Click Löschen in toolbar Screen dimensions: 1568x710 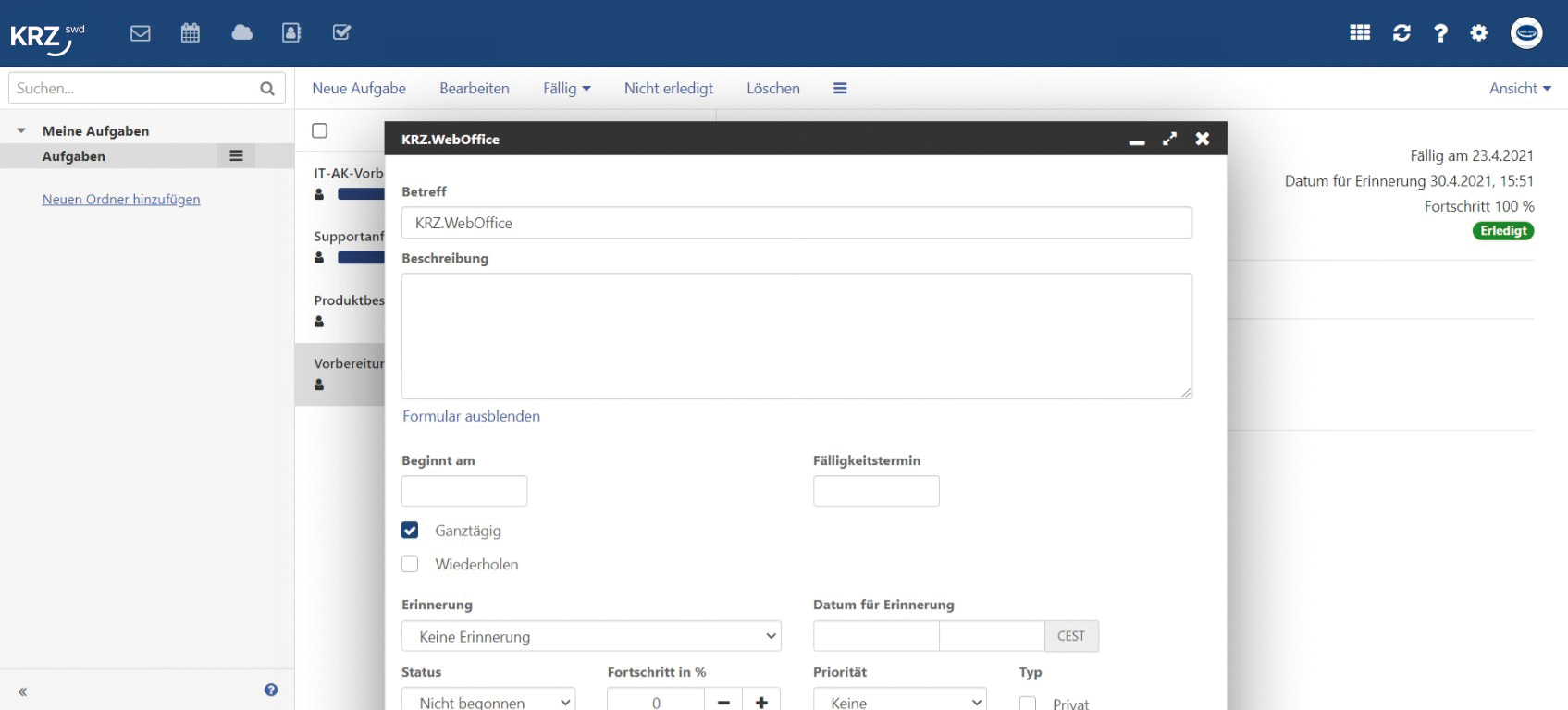coord(773,89)
